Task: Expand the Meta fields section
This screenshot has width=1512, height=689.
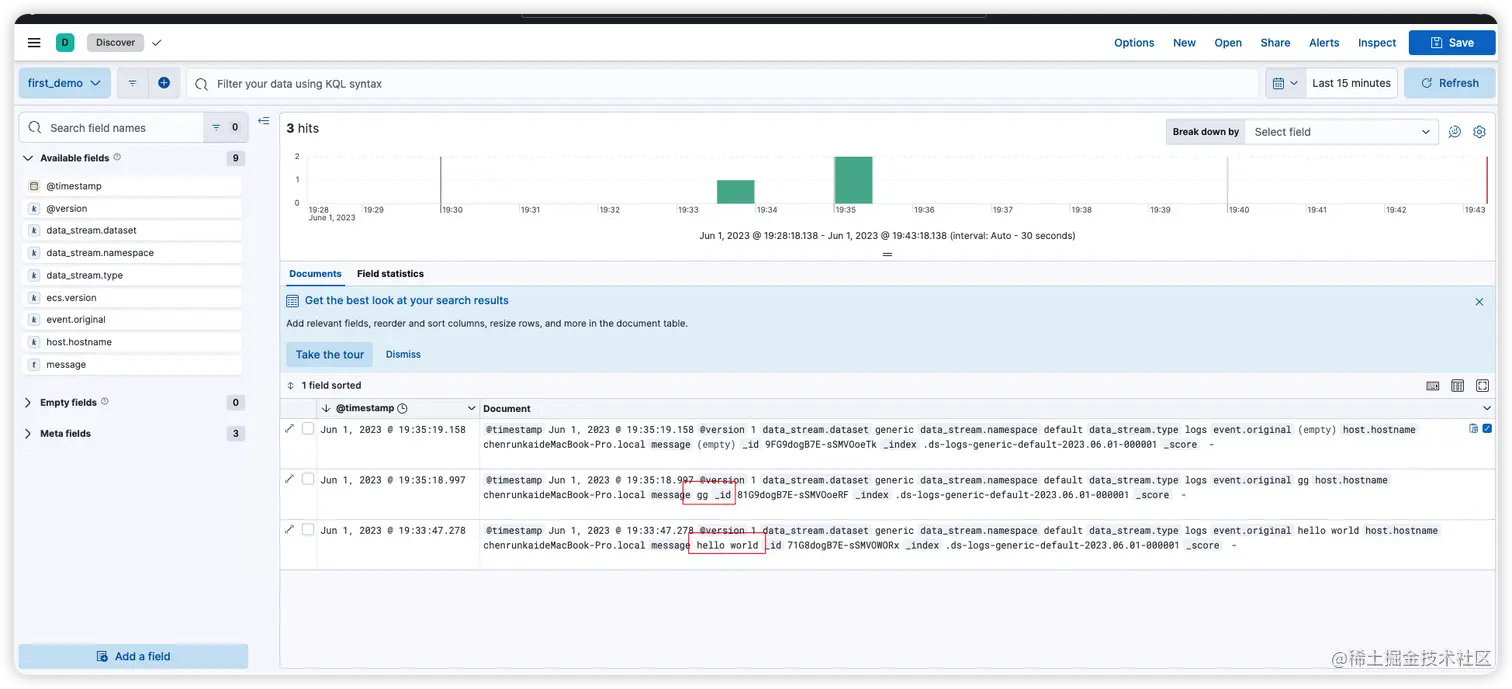Action: tap(29, 434)
